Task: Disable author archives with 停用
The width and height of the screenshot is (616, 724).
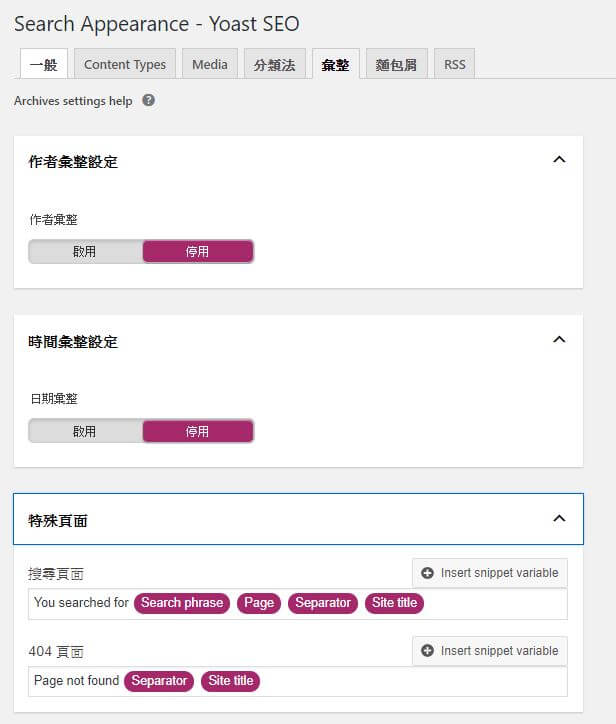Action: tap(198, 252)
